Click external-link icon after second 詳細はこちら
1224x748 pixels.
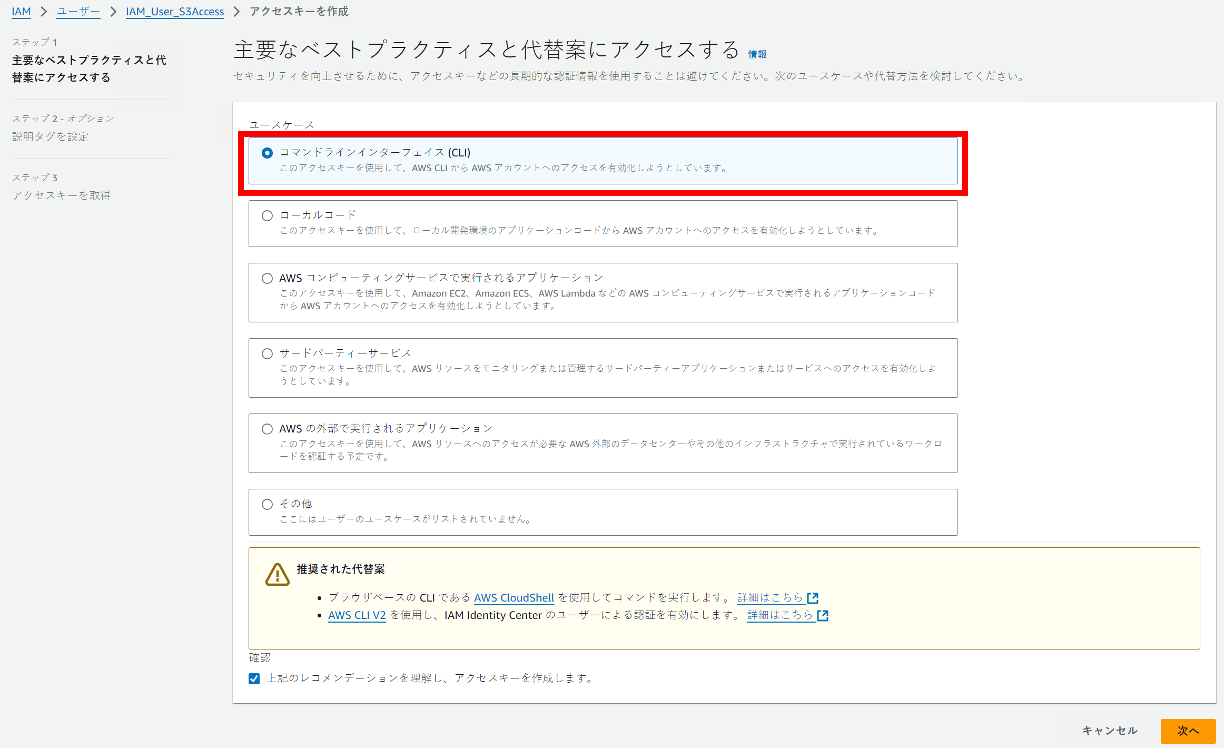822,615
